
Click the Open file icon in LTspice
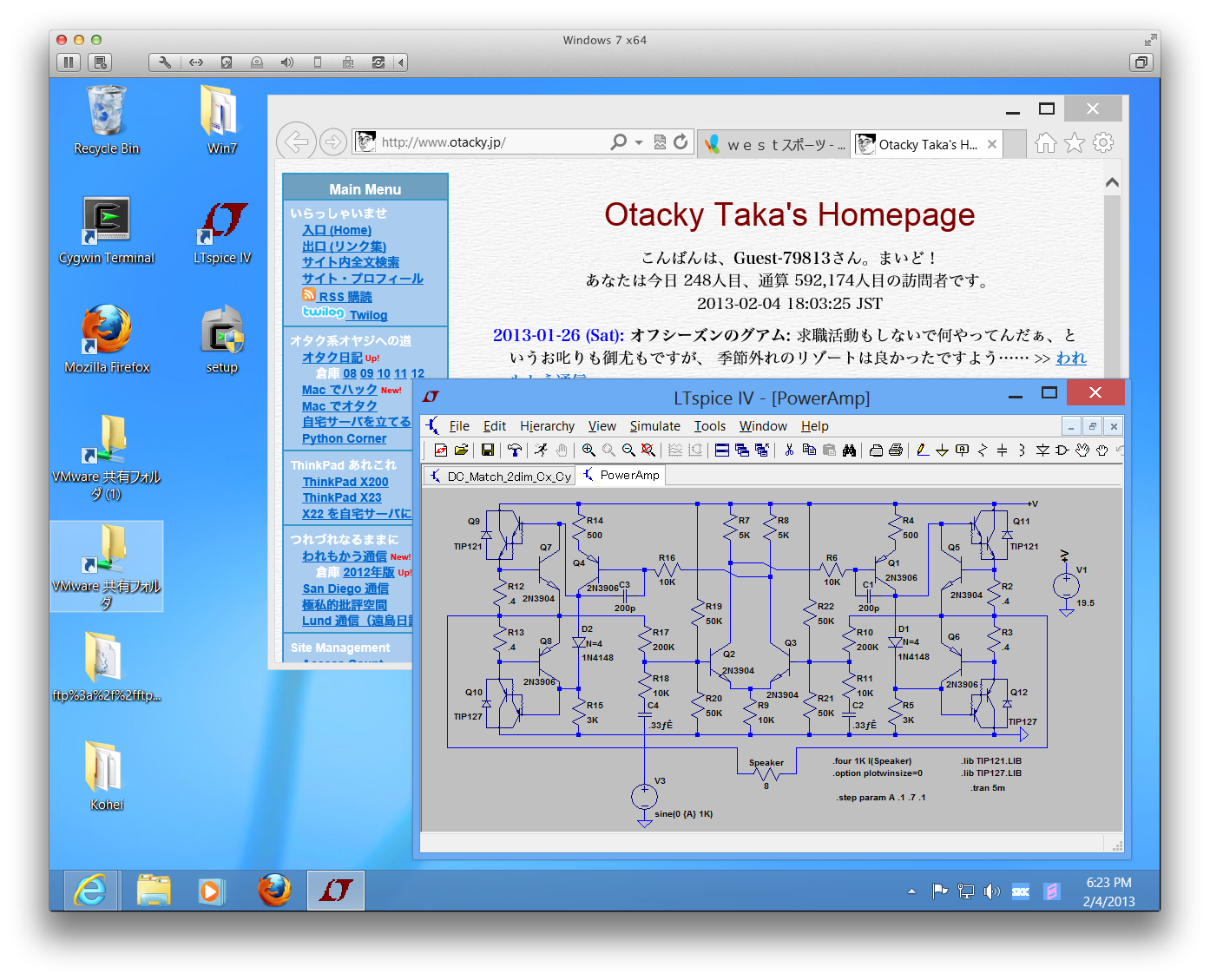(461, 450)
